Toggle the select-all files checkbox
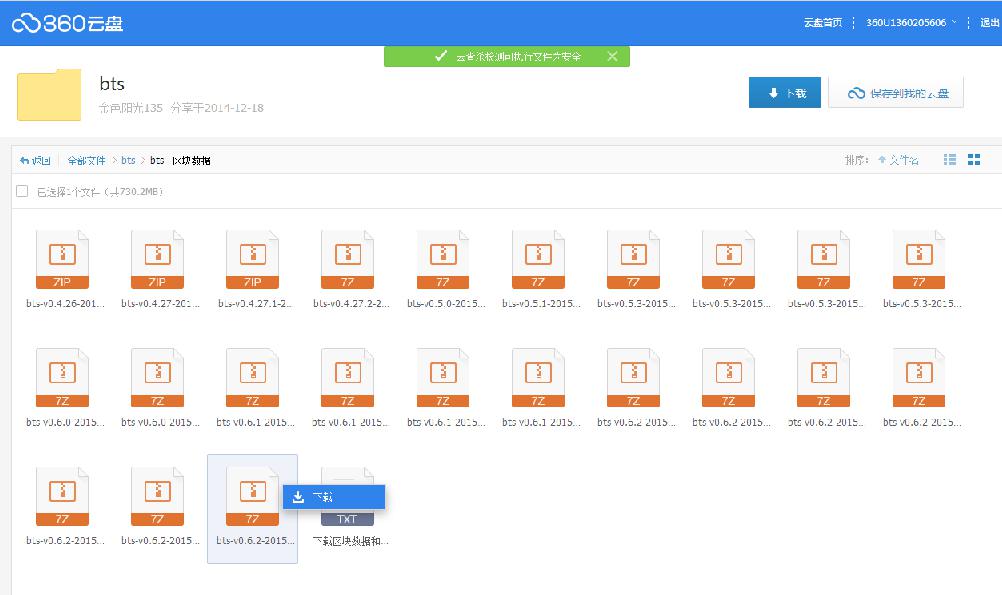1002x595 pixels. click(22, 191)
